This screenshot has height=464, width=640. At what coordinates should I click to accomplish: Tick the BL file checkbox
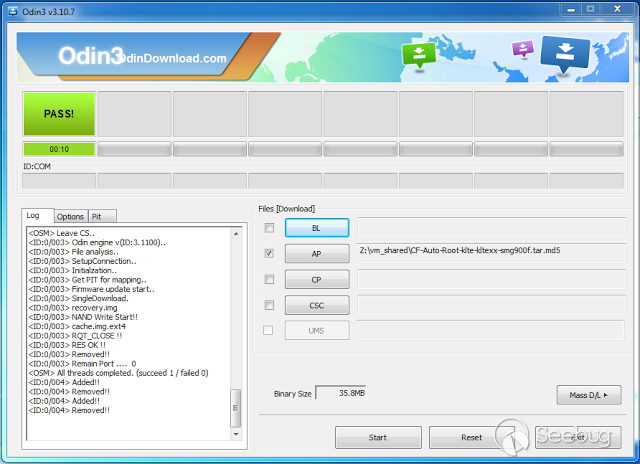(x=269, y=228)
